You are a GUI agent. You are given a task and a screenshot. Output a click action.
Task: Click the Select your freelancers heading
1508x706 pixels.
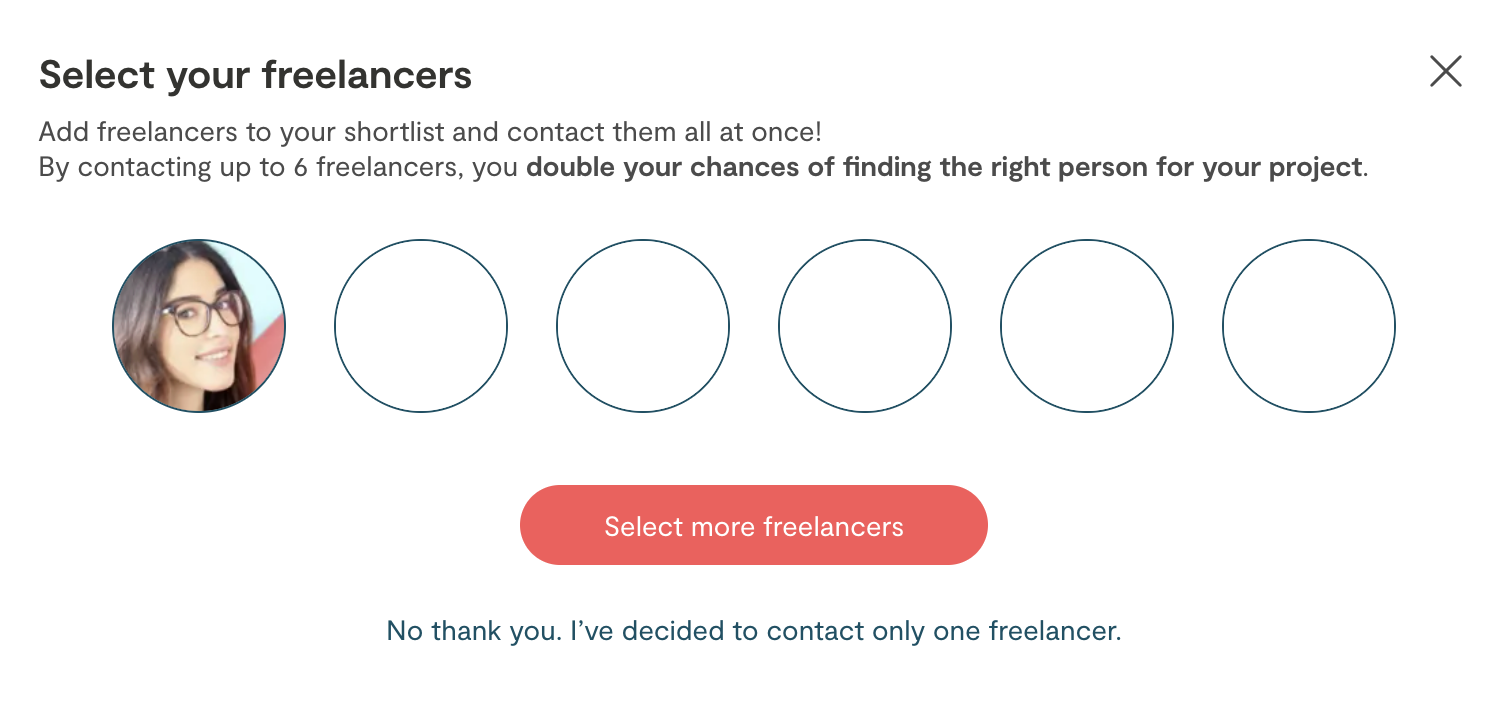click(255, 75)
